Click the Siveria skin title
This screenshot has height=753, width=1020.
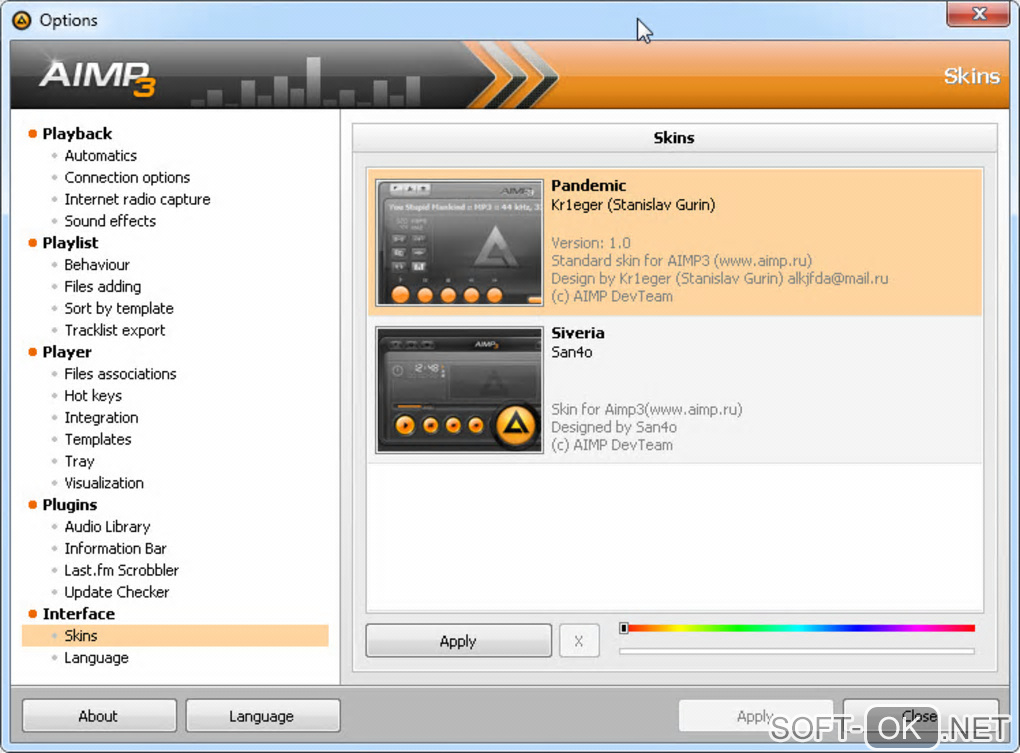coord(578,334)
